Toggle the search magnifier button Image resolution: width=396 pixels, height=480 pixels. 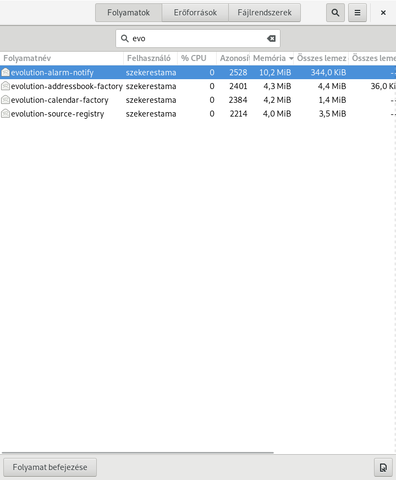tap(335, 13)
